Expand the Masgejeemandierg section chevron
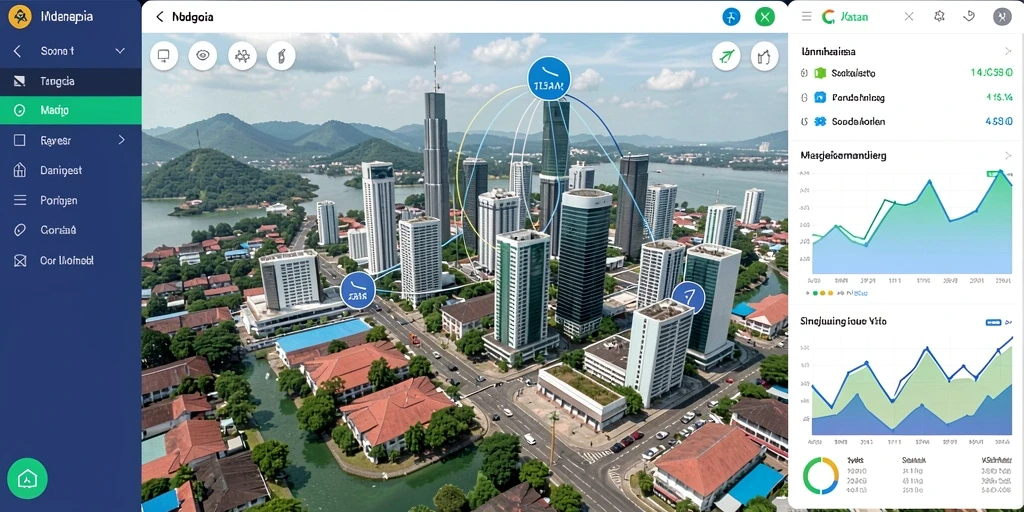The width and height of the screenshot is (1024, 512). point(1008,155)
